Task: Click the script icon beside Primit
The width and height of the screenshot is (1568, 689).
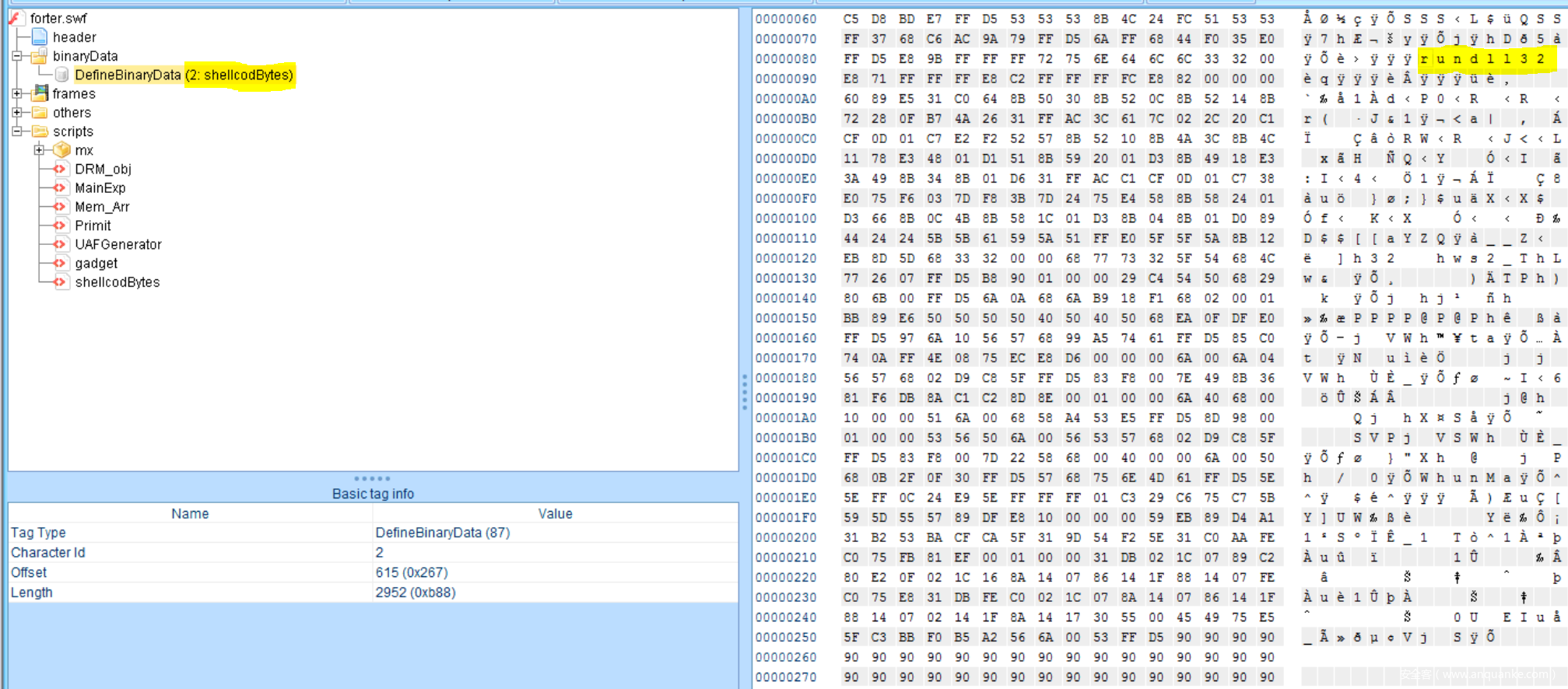Action: tap(60, 226)
